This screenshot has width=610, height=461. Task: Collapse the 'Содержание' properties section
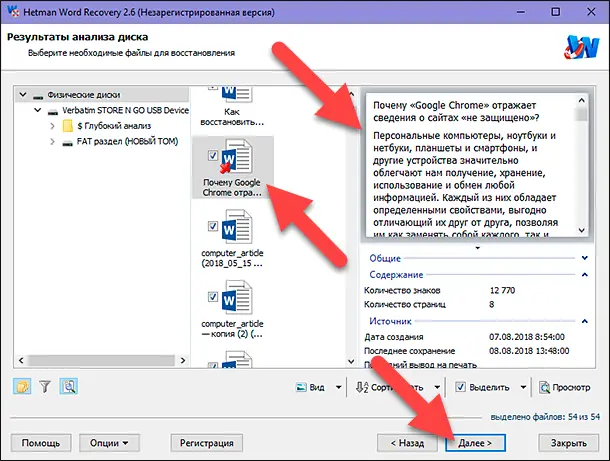click(x=584, y=274)
